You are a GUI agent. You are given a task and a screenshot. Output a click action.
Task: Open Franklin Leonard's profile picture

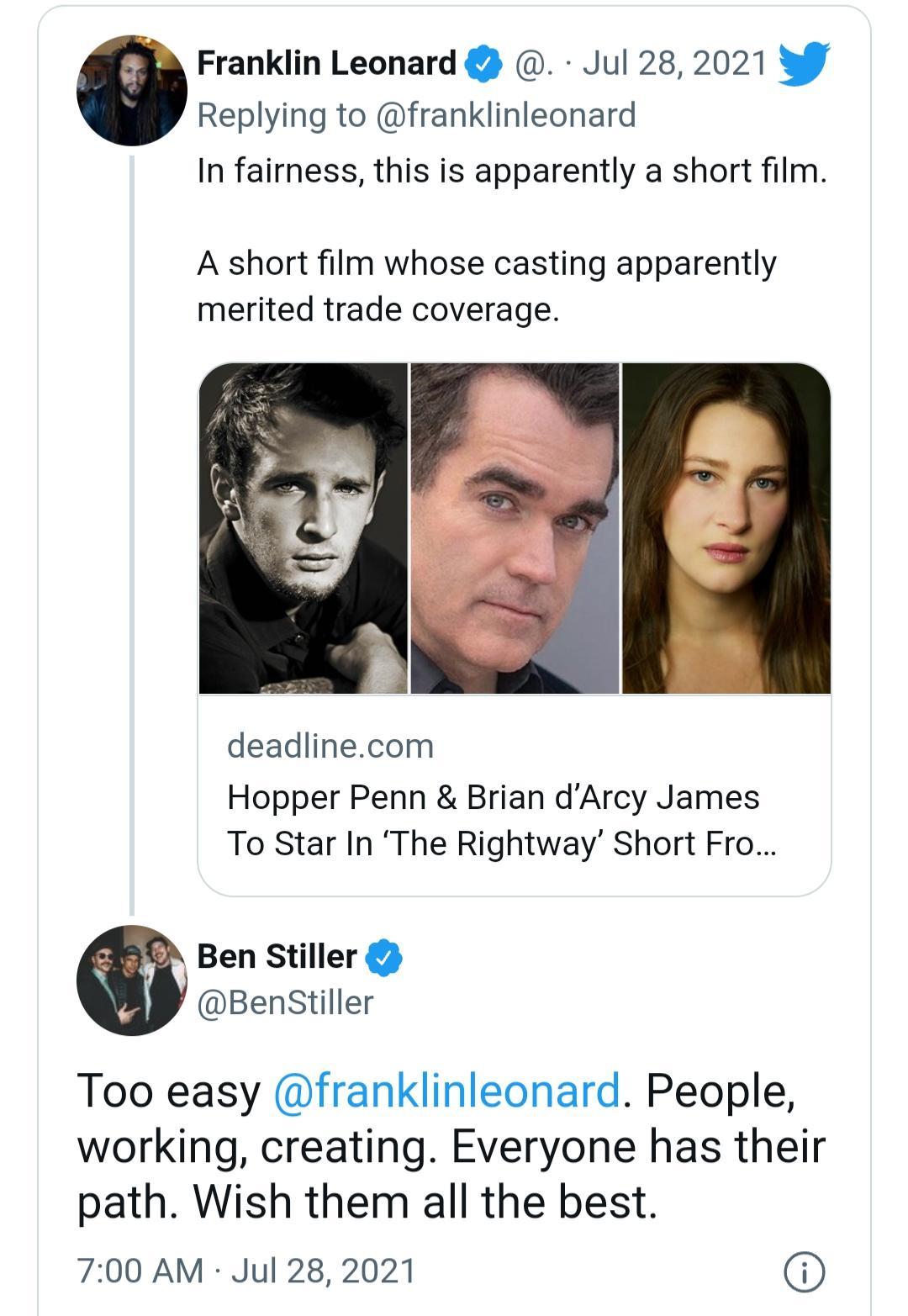coord(131,91)
